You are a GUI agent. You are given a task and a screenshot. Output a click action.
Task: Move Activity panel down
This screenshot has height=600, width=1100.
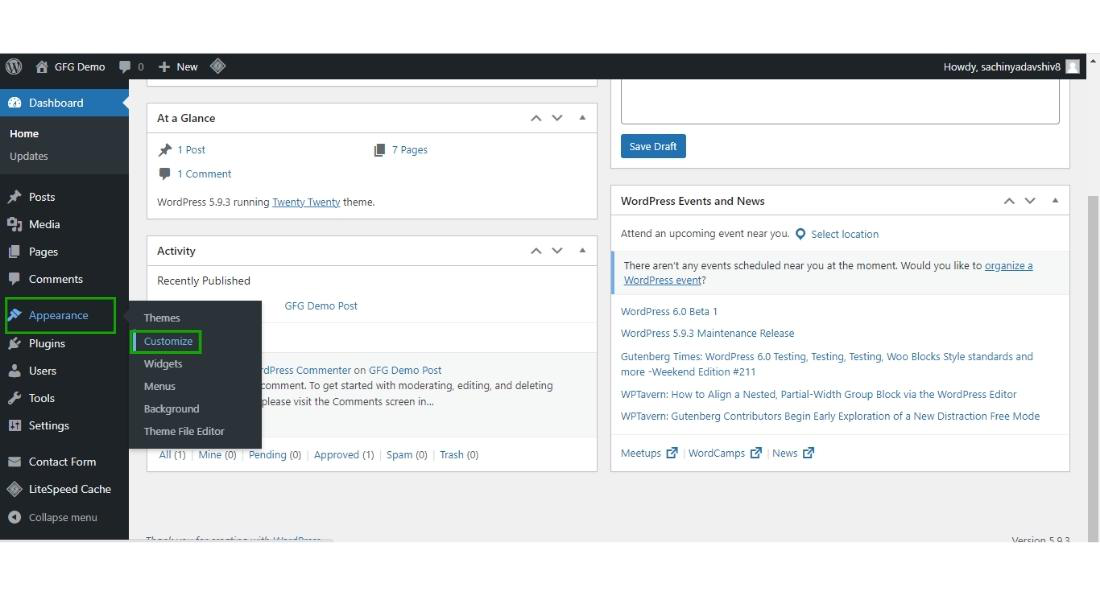click(x=557, y=251)
